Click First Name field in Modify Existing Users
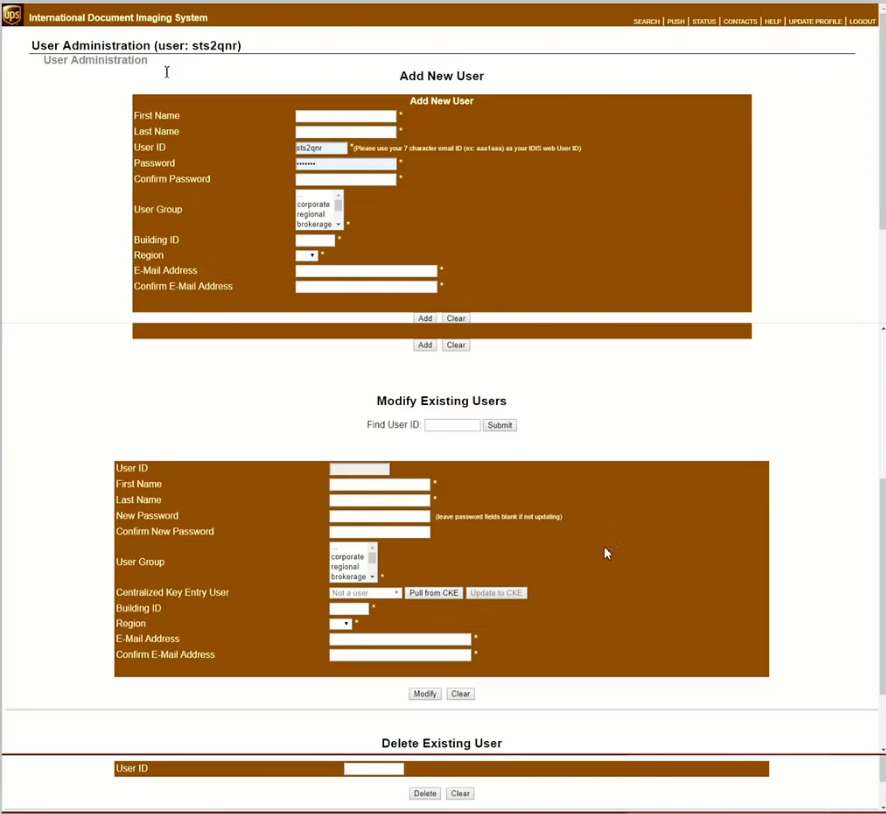 (x=380, y=485)
